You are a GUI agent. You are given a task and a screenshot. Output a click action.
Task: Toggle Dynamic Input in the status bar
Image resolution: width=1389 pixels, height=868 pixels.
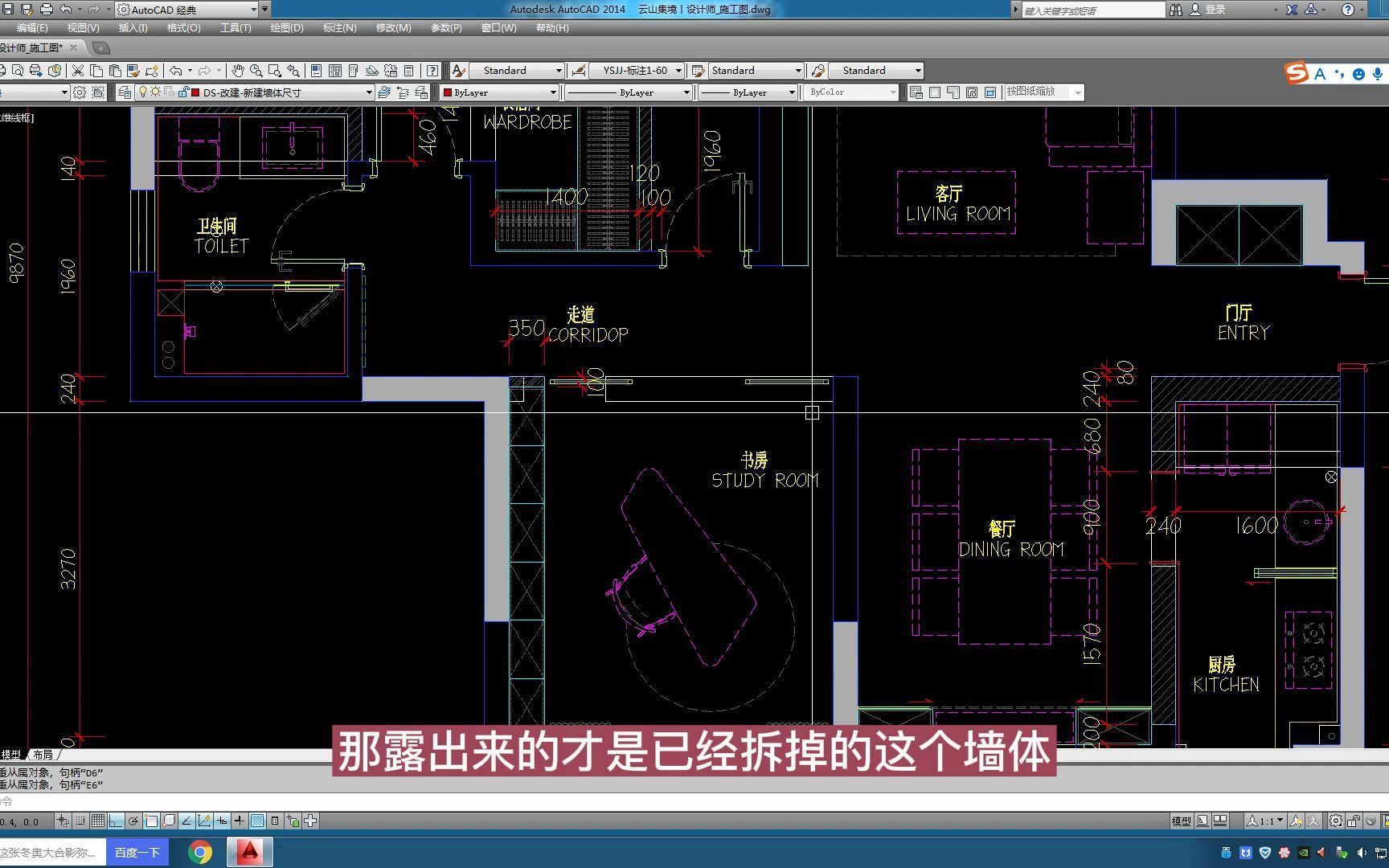[x=222, y=821]
